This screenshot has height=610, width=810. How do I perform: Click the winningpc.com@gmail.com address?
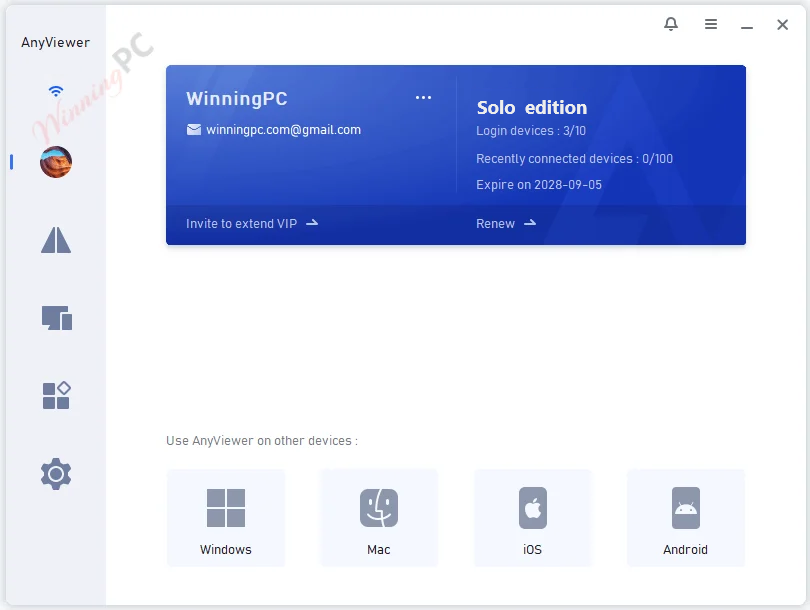(283, 130)
